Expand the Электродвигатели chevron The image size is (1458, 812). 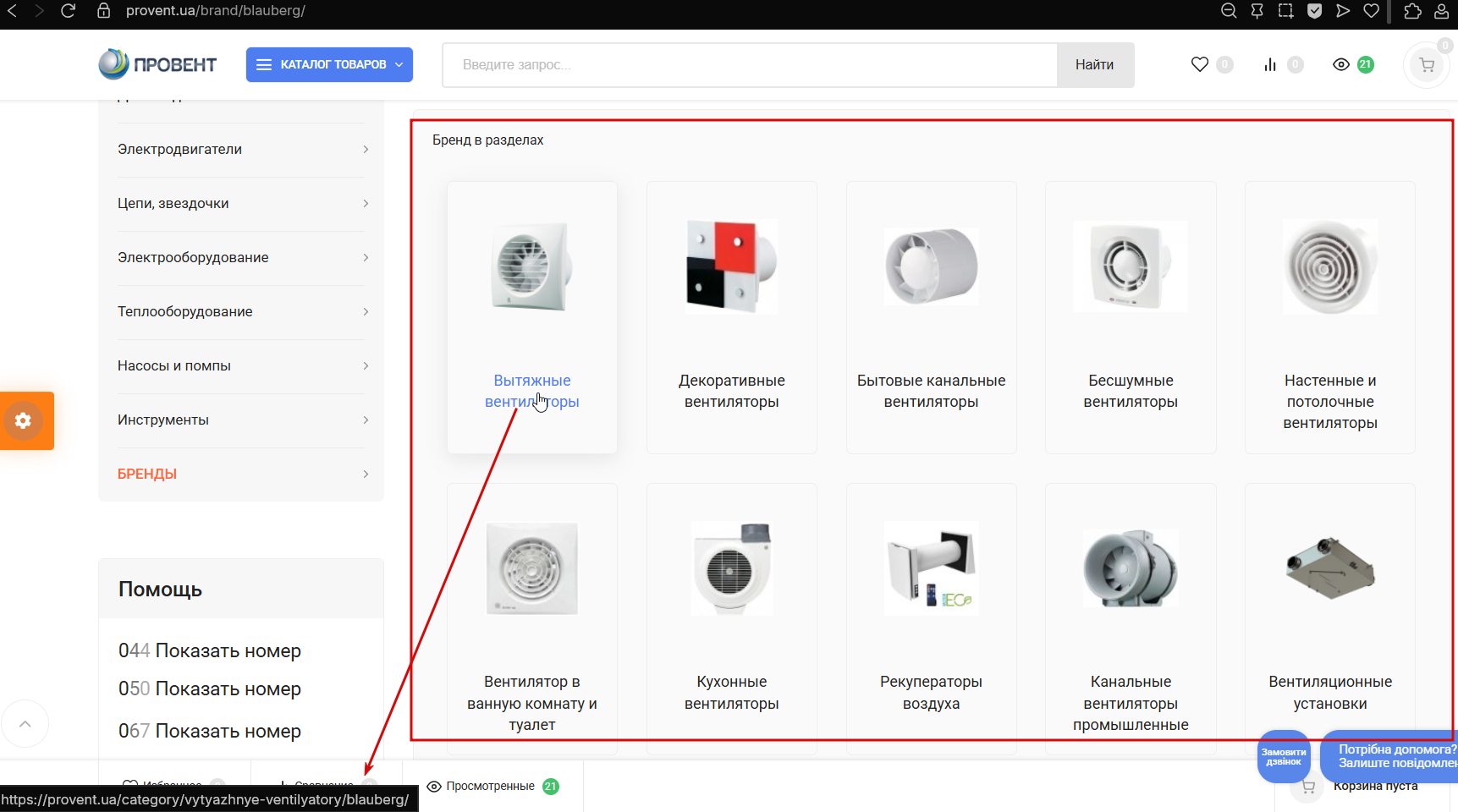coord(366,150)
